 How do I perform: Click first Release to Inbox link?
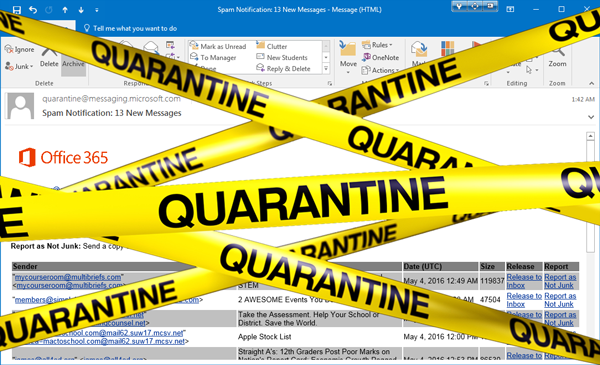(x=524, y=281)
